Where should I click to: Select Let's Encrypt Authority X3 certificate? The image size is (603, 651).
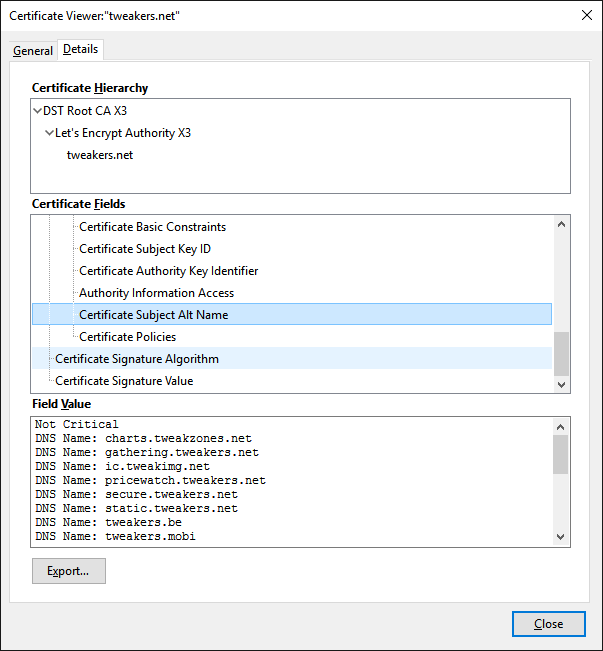click(x=123, y=133)
